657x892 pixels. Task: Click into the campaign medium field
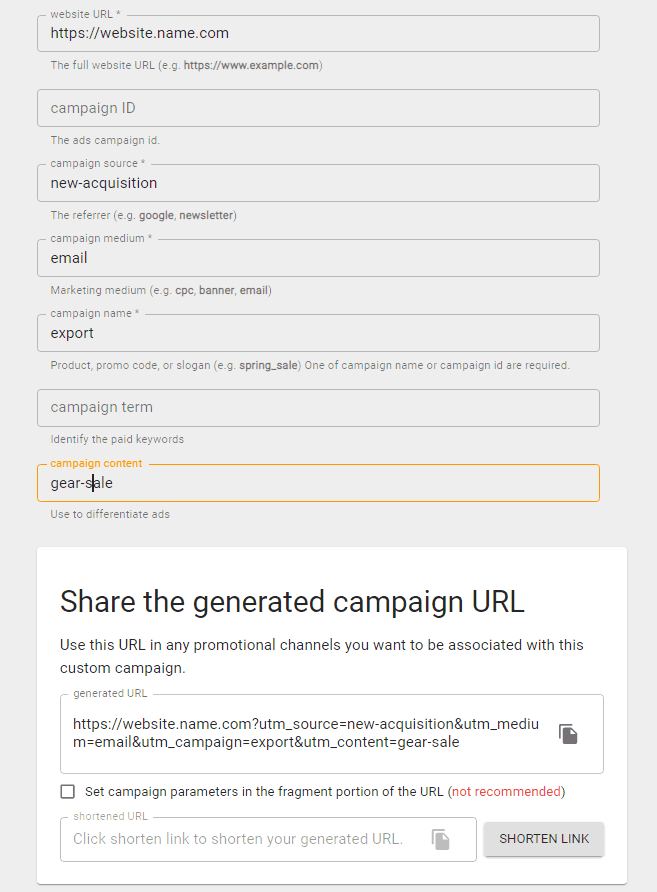[318, 258]
